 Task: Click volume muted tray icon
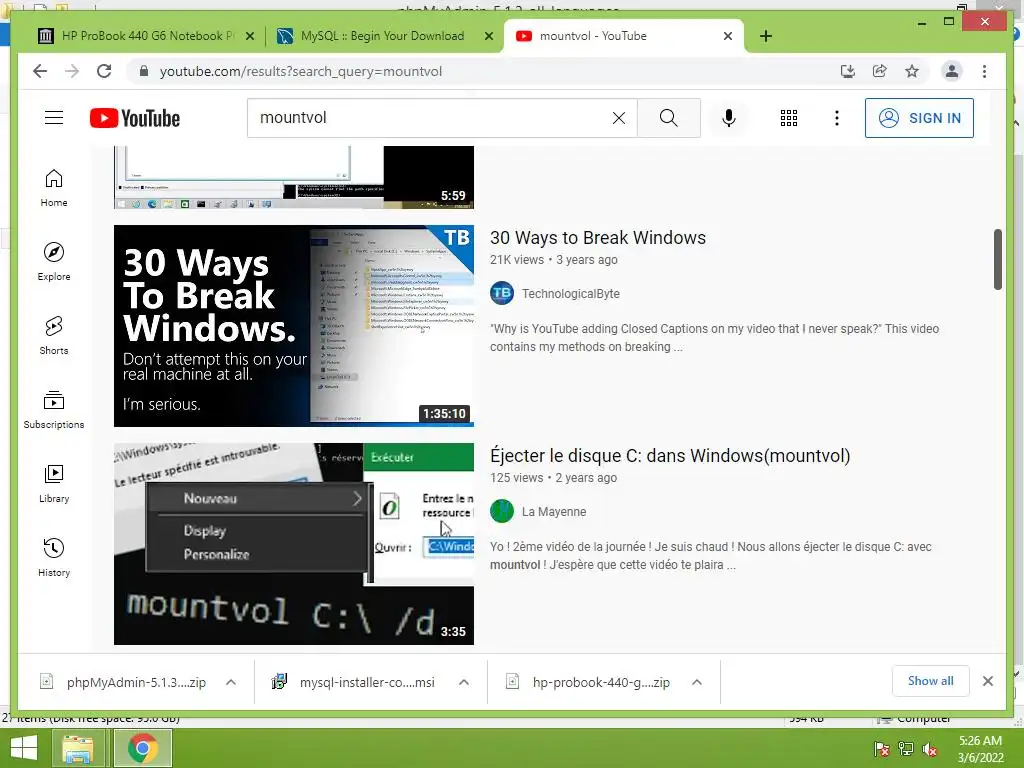(930, 749)
